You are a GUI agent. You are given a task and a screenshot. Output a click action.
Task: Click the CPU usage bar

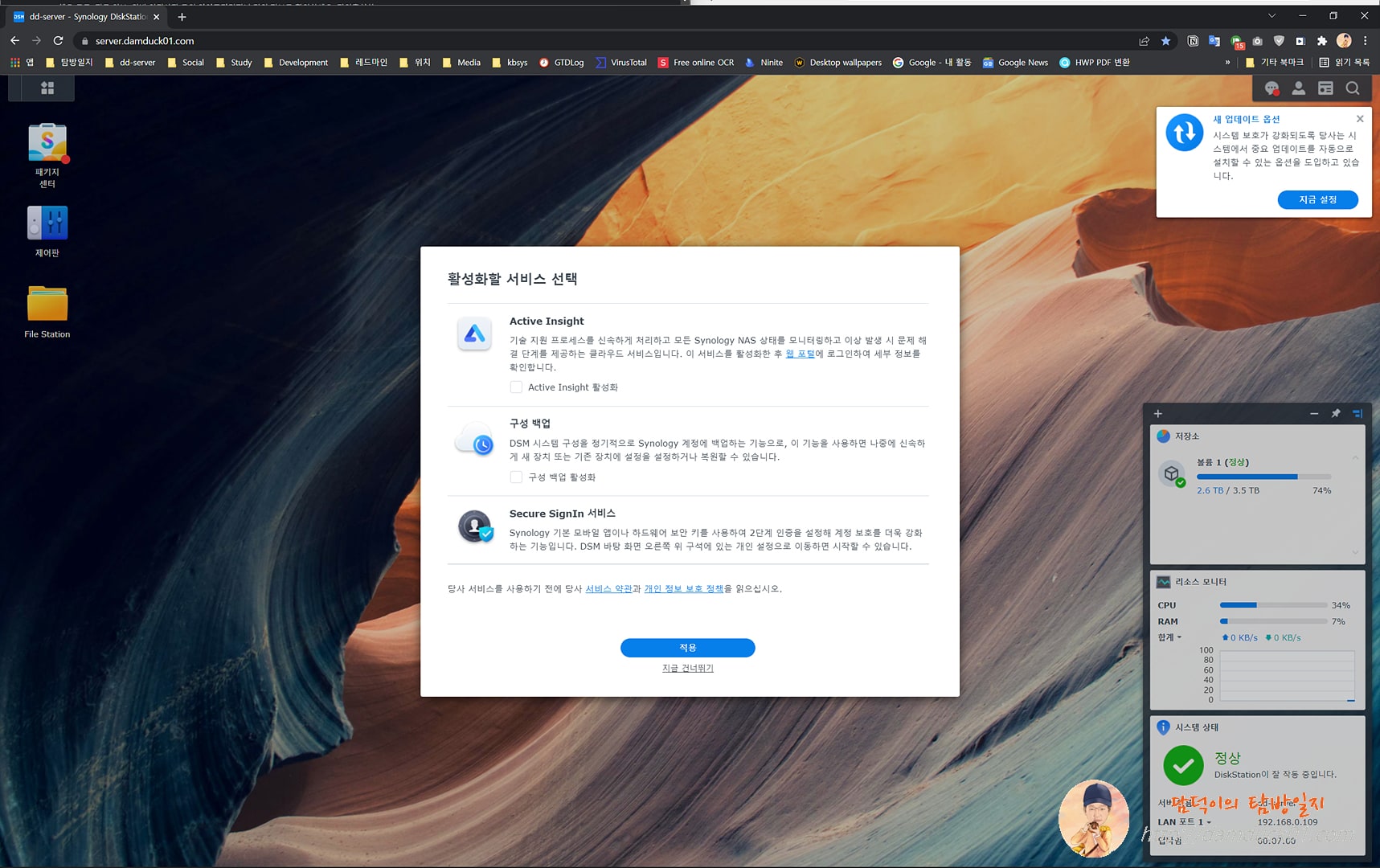pos(1273,605)
